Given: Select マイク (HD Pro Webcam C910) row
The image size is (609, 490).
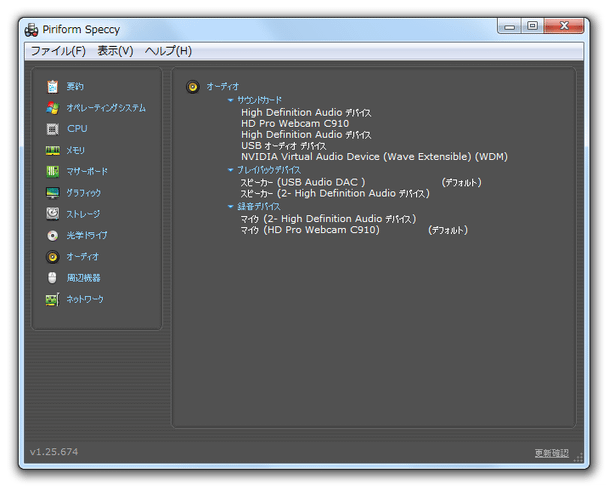Looking at the screenshot, I should point(354,230).
